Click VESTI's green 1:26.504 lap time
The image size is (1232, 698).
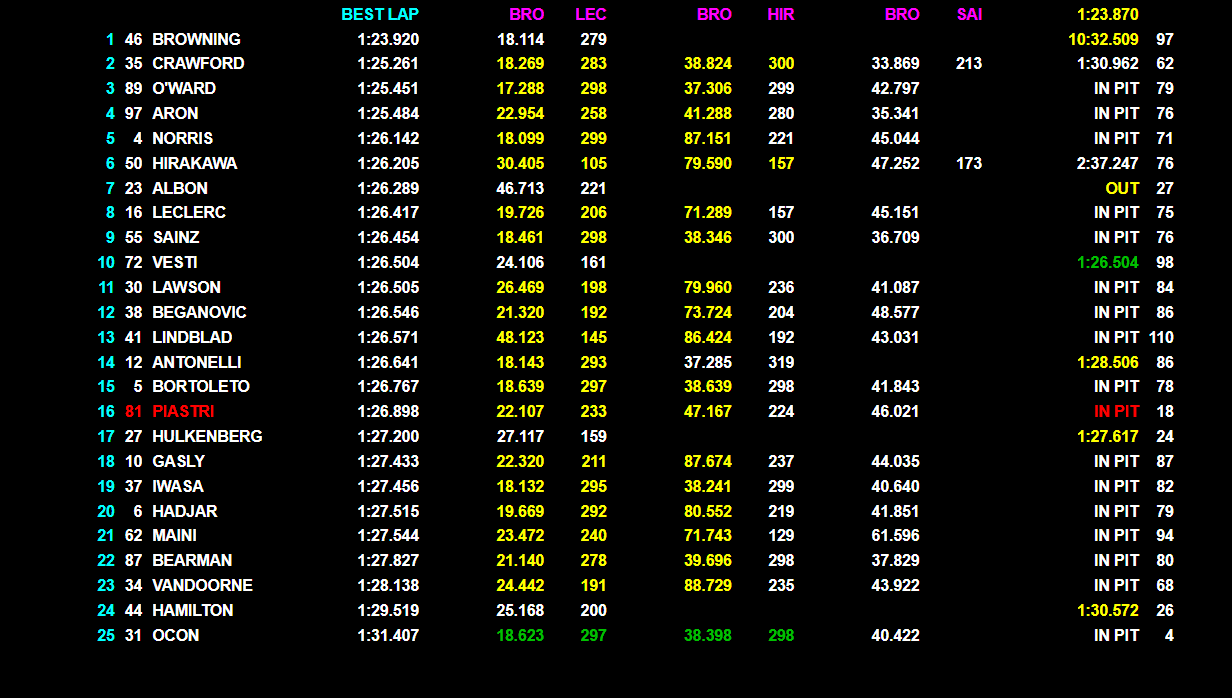pos(1108,262)
